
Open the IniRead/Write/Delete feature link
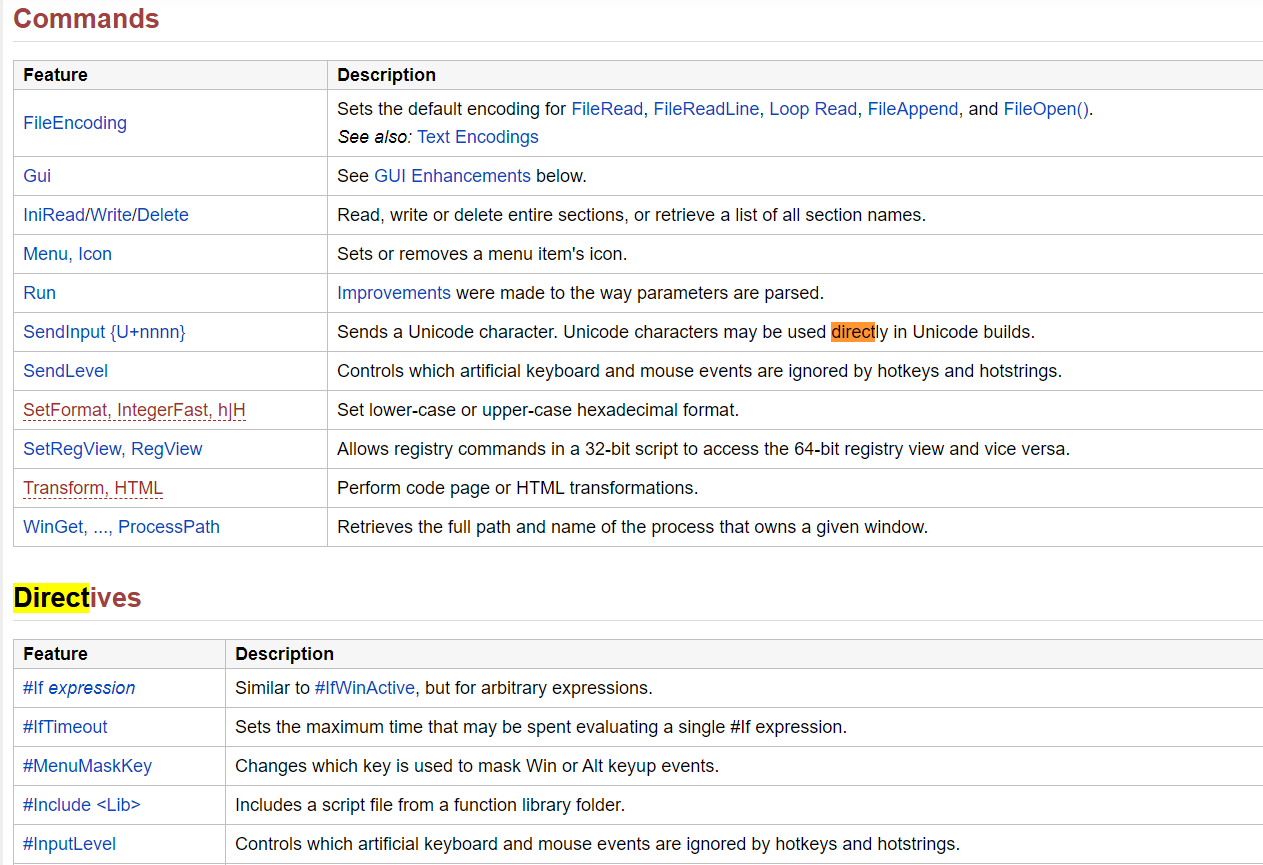pos(106,215)
